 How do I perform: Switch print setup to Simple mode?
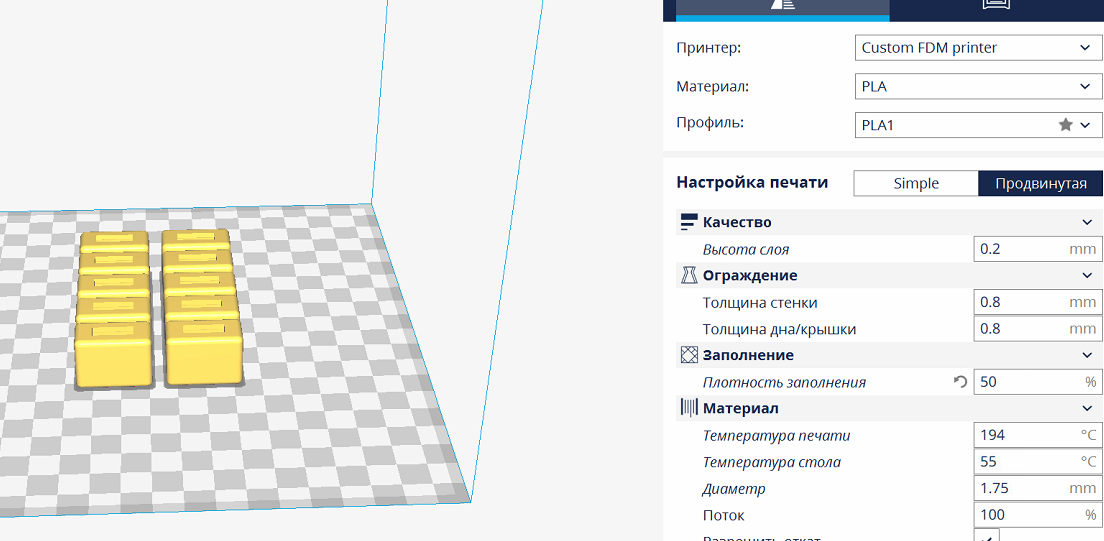tap(916, 183)
